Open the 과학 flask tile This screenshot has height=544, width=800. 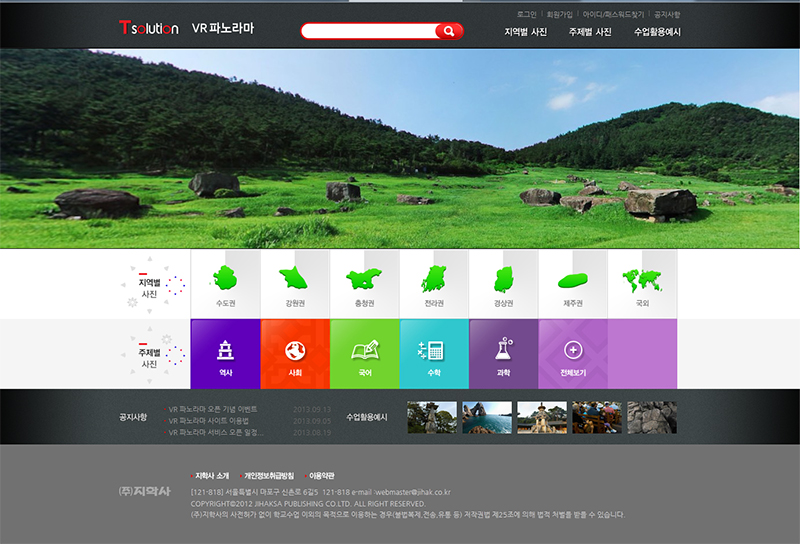point(503,354)
